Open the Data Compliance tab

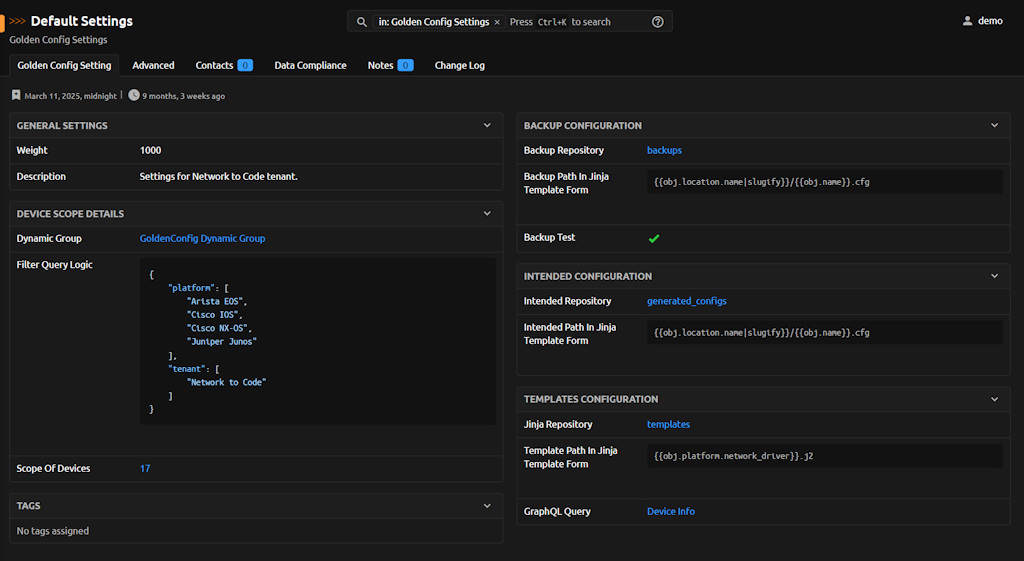310,66
